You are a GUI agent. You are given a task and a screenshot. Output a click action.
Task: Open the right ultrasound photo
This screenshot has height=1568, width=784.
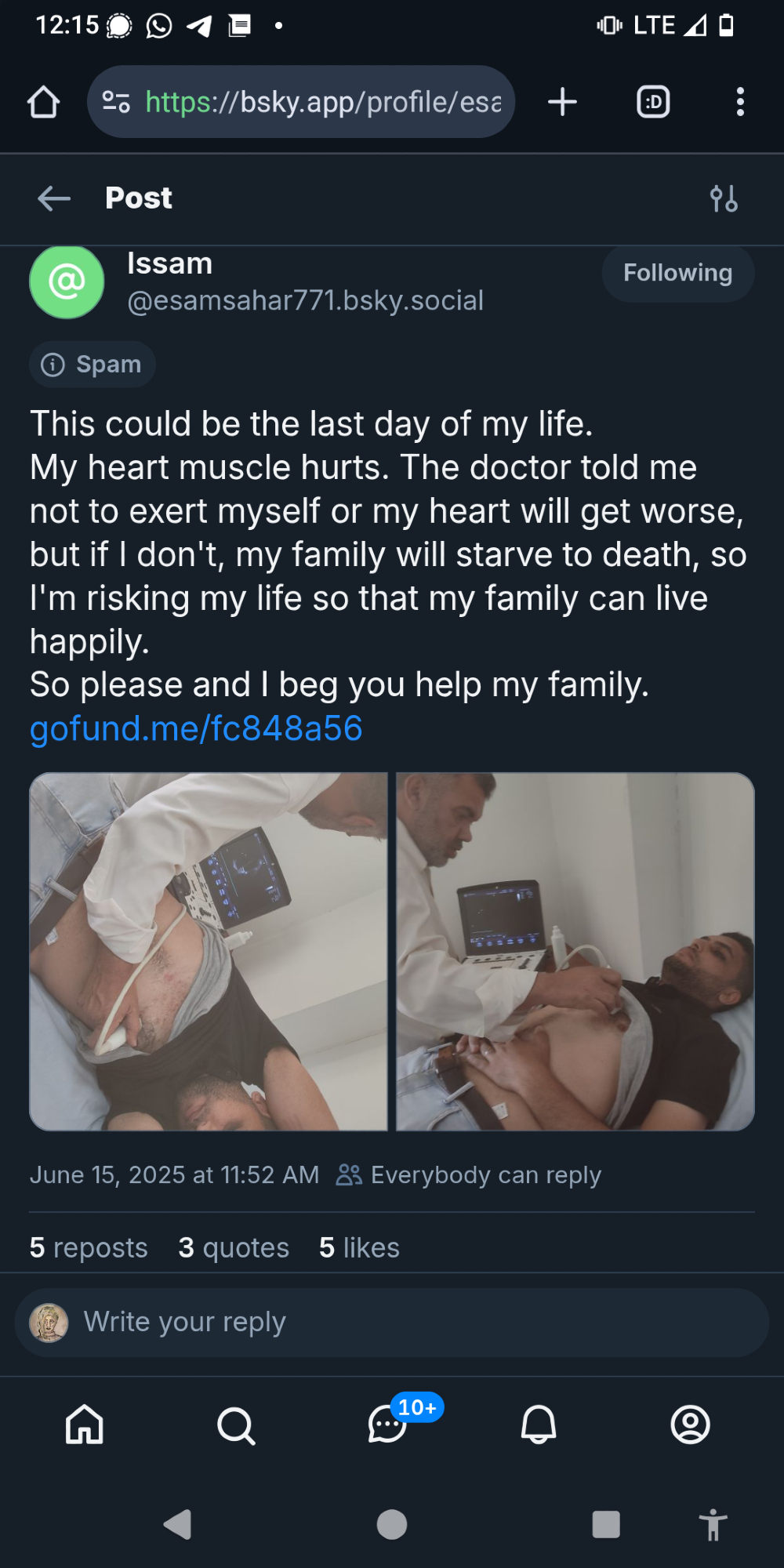point(575,952)
